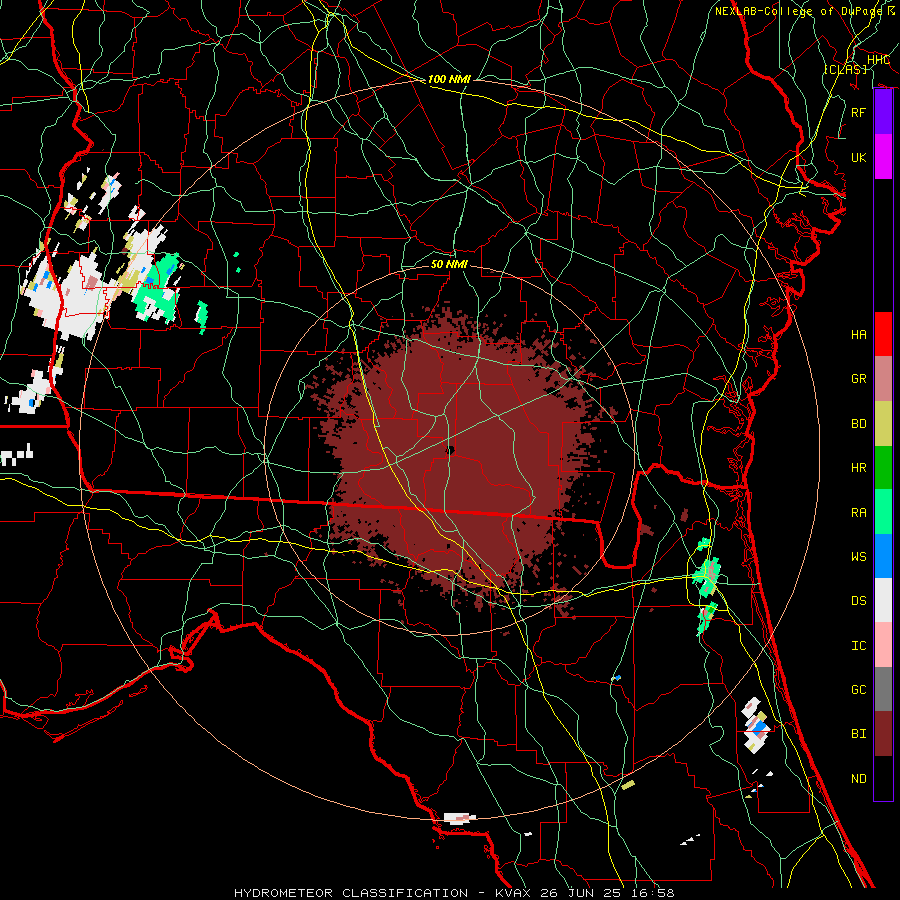Pick the RA bright green legend swatch
The image size is (900, 900).
tap(883, 511)
